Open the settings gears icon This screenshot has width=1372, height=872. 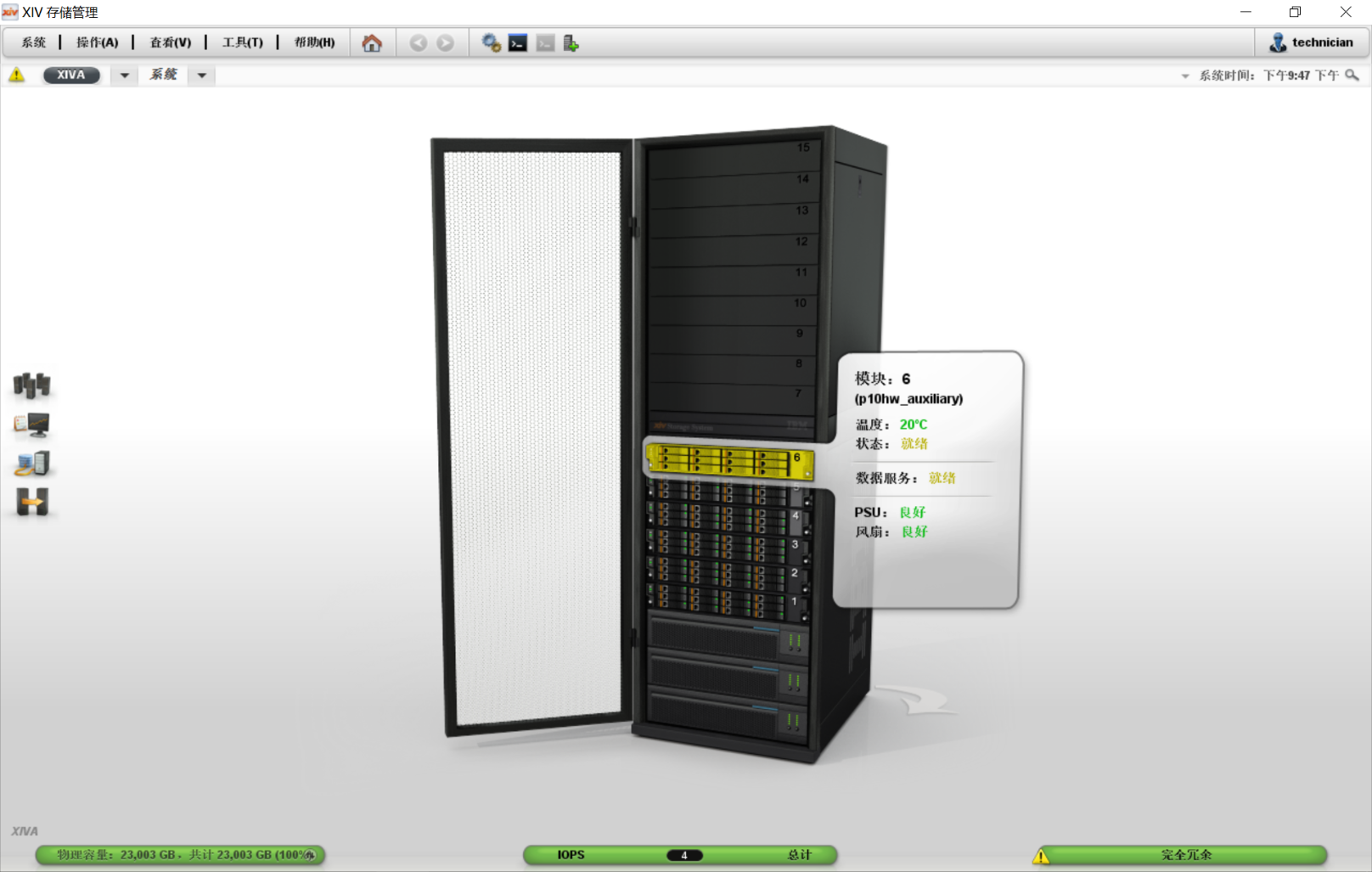(x=491, y=43)
